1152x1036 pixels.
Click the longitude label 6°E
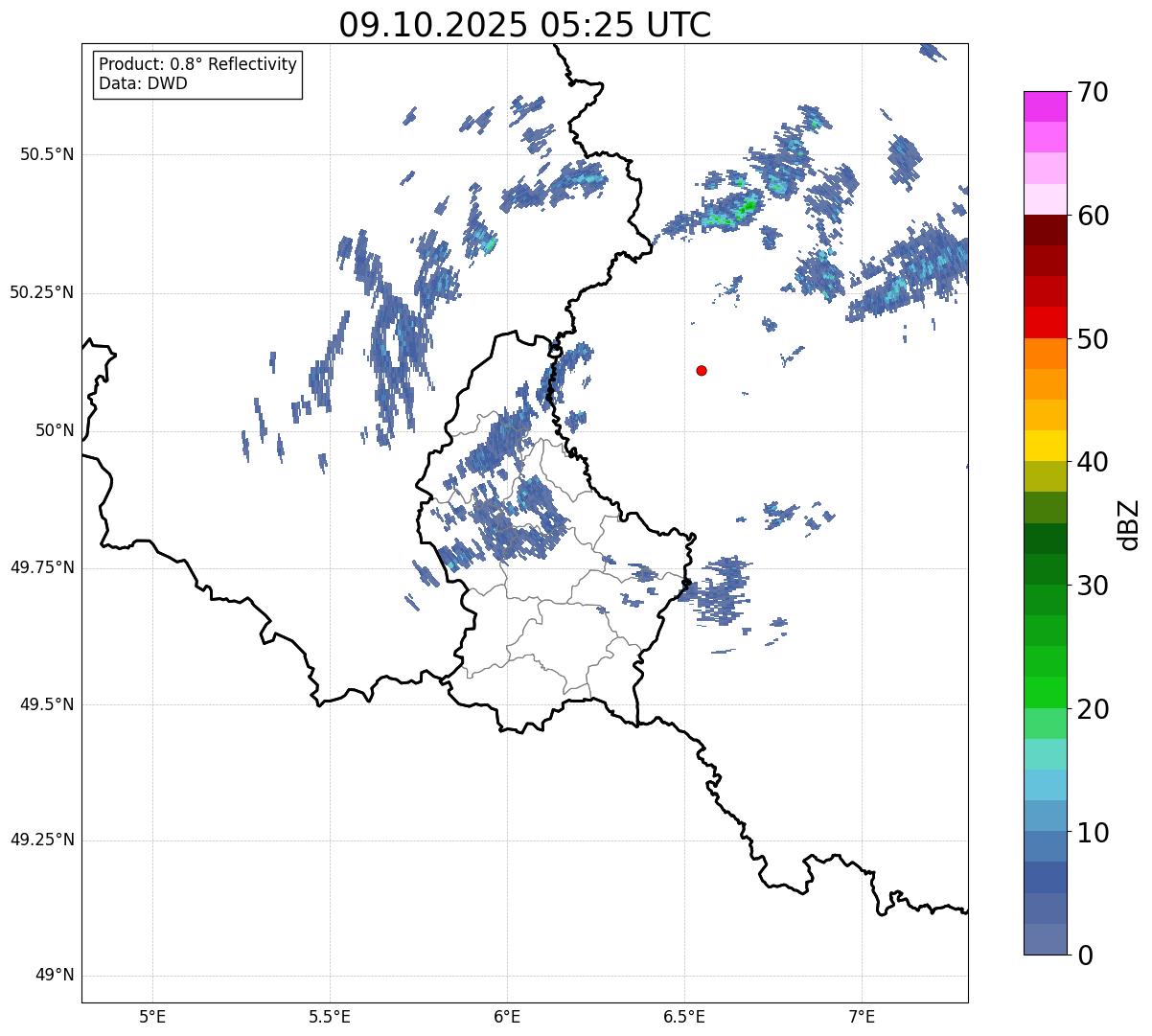click(507, 1016)
